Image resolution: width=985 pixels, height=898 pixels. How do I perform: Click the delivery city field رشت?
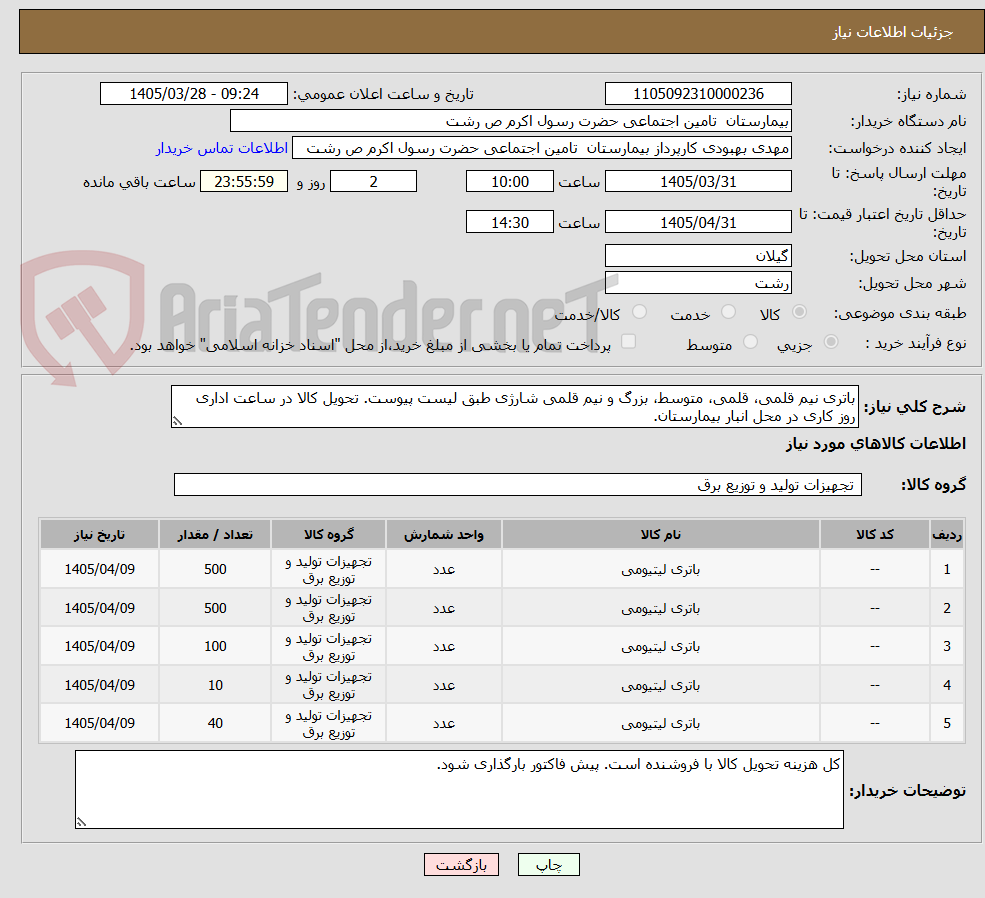pyautogui.click(x=698, y=283)
